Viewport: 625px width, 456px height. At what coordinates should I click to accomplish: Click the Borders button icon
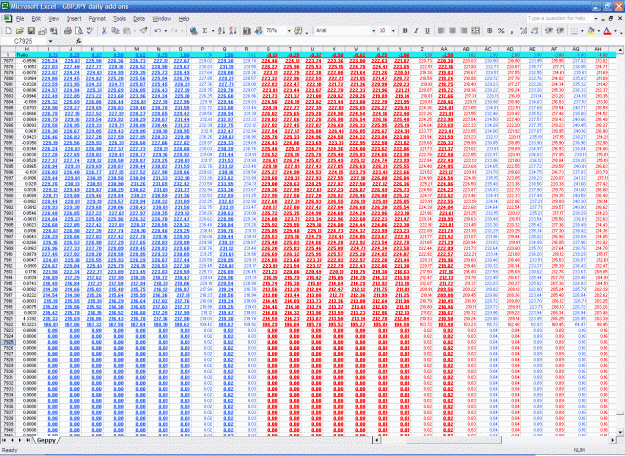click(574, 31)
